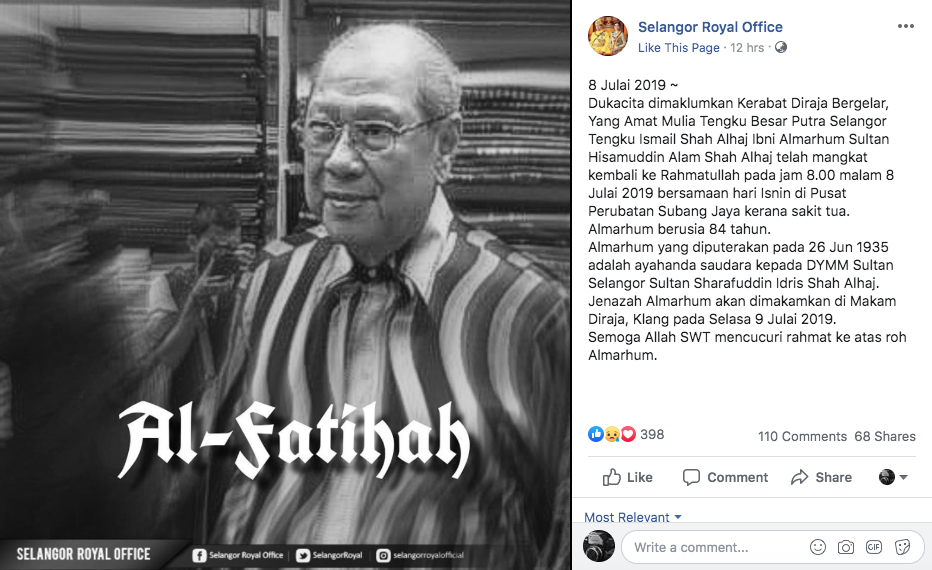Click Like This Page link
This screenshot has height=570, width=932.
(x=678, y=48)
